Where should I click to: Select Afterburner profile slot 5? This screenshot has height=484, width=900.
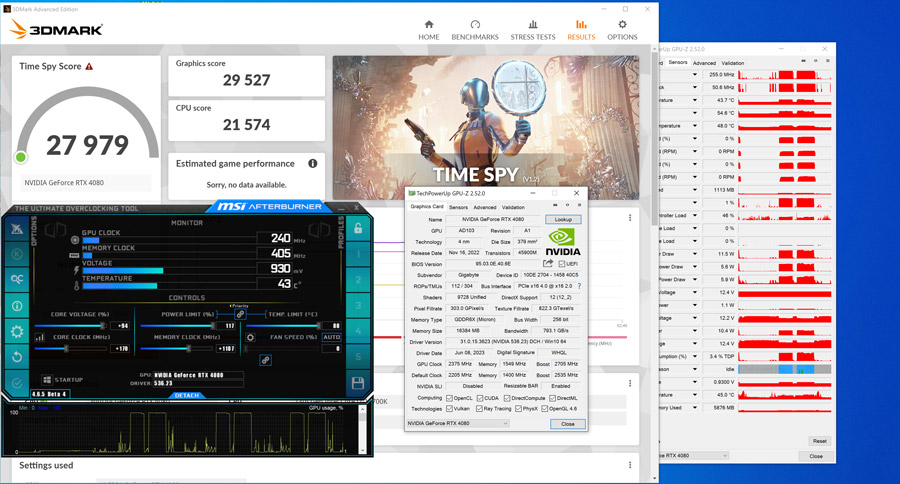click(358, 357)
